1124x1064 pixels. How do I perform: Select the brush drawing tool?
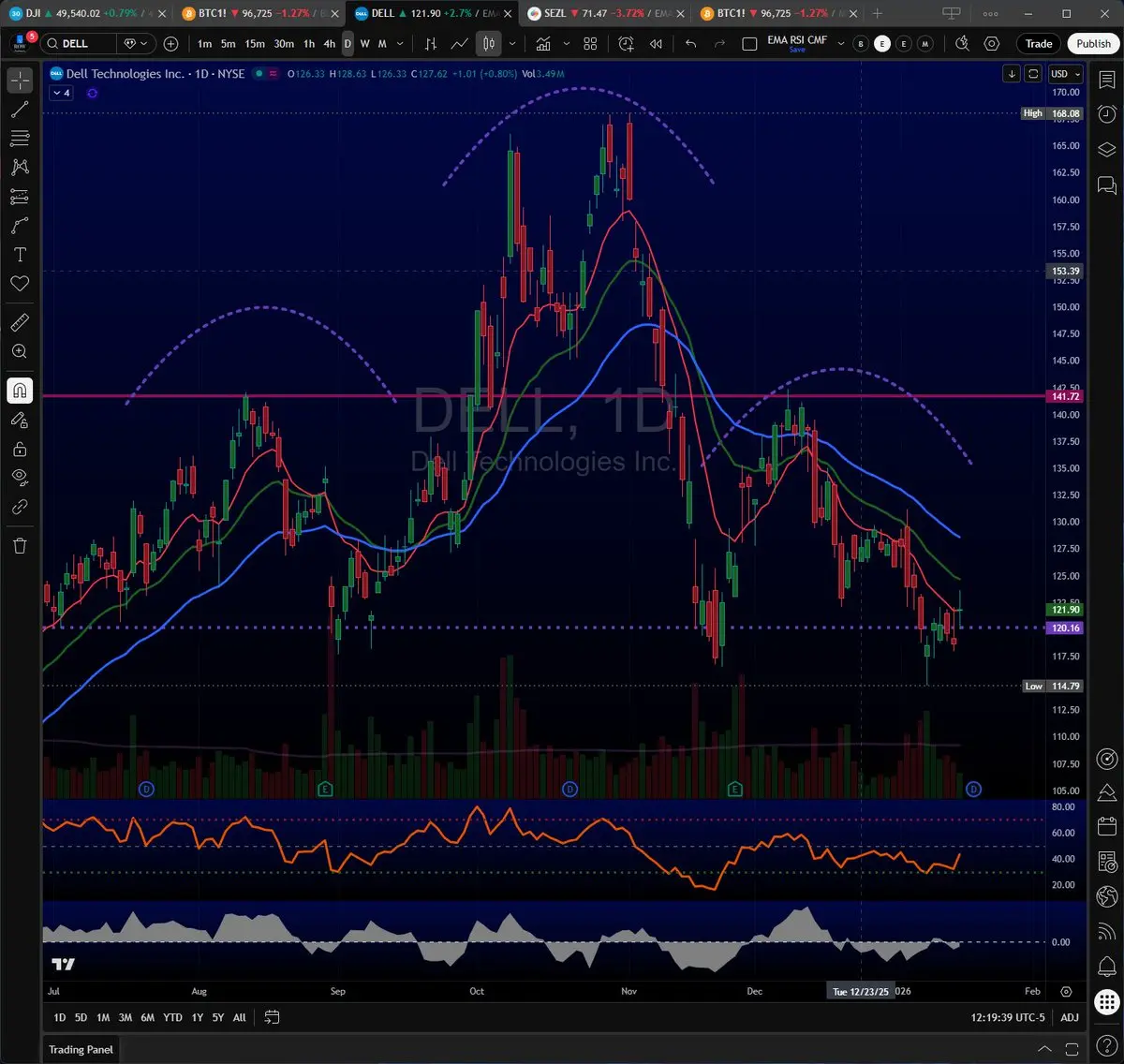[20, 226]
